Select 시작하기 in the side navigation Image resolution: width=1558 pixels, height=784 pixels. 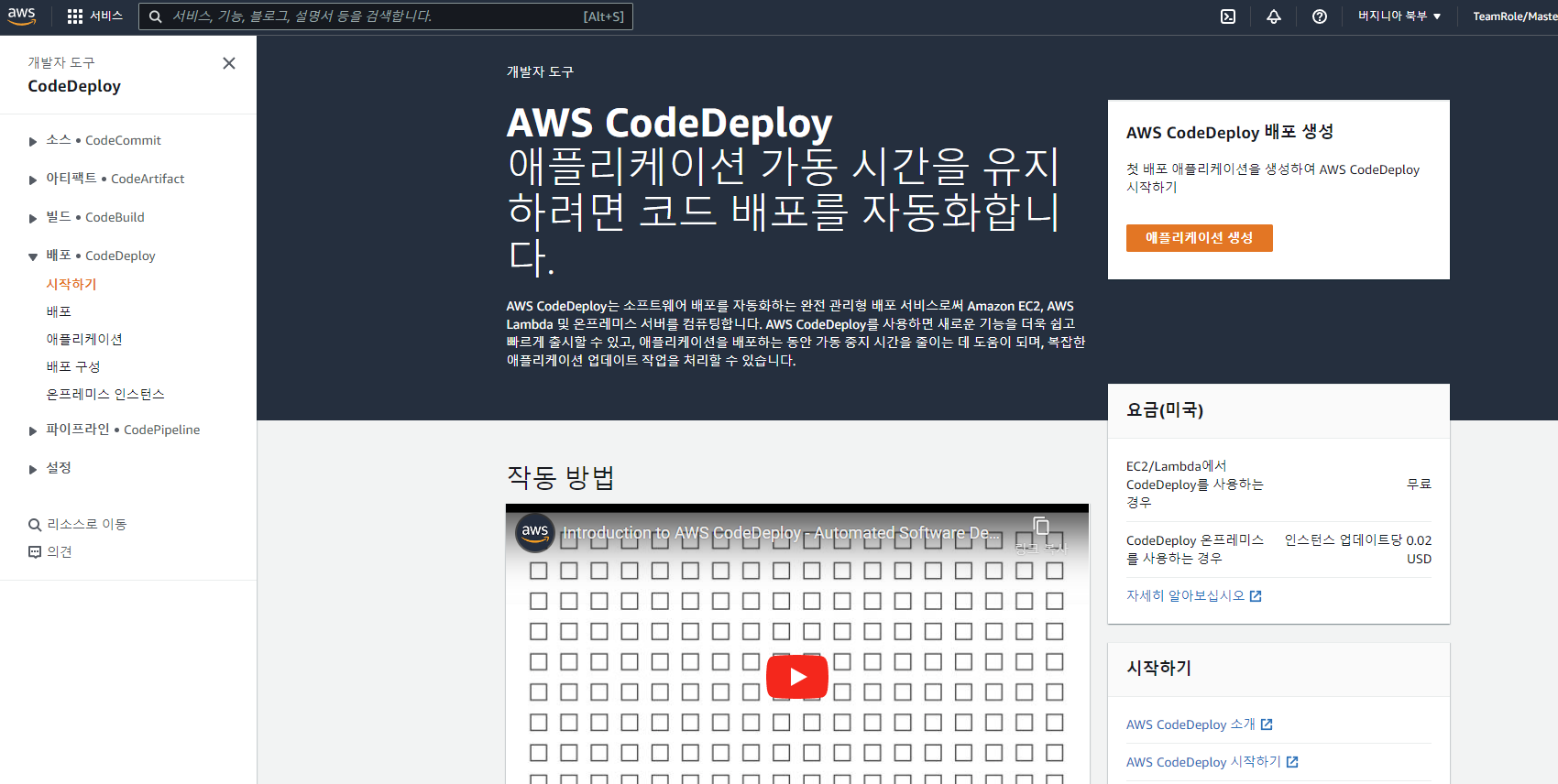click(71, 284)
